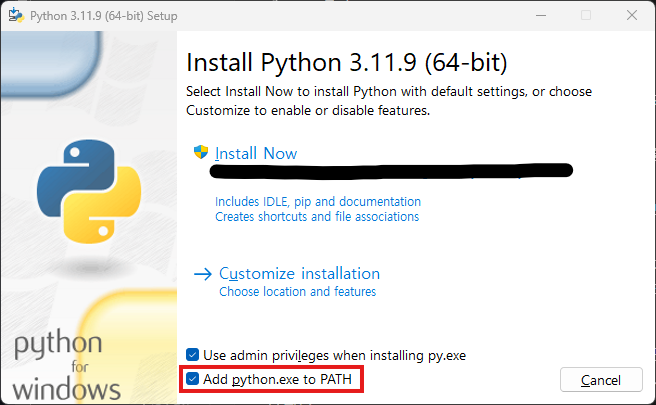Click the Python Setup title bar icon
This screenshot has height=405, width=656.
pos(16,15)
